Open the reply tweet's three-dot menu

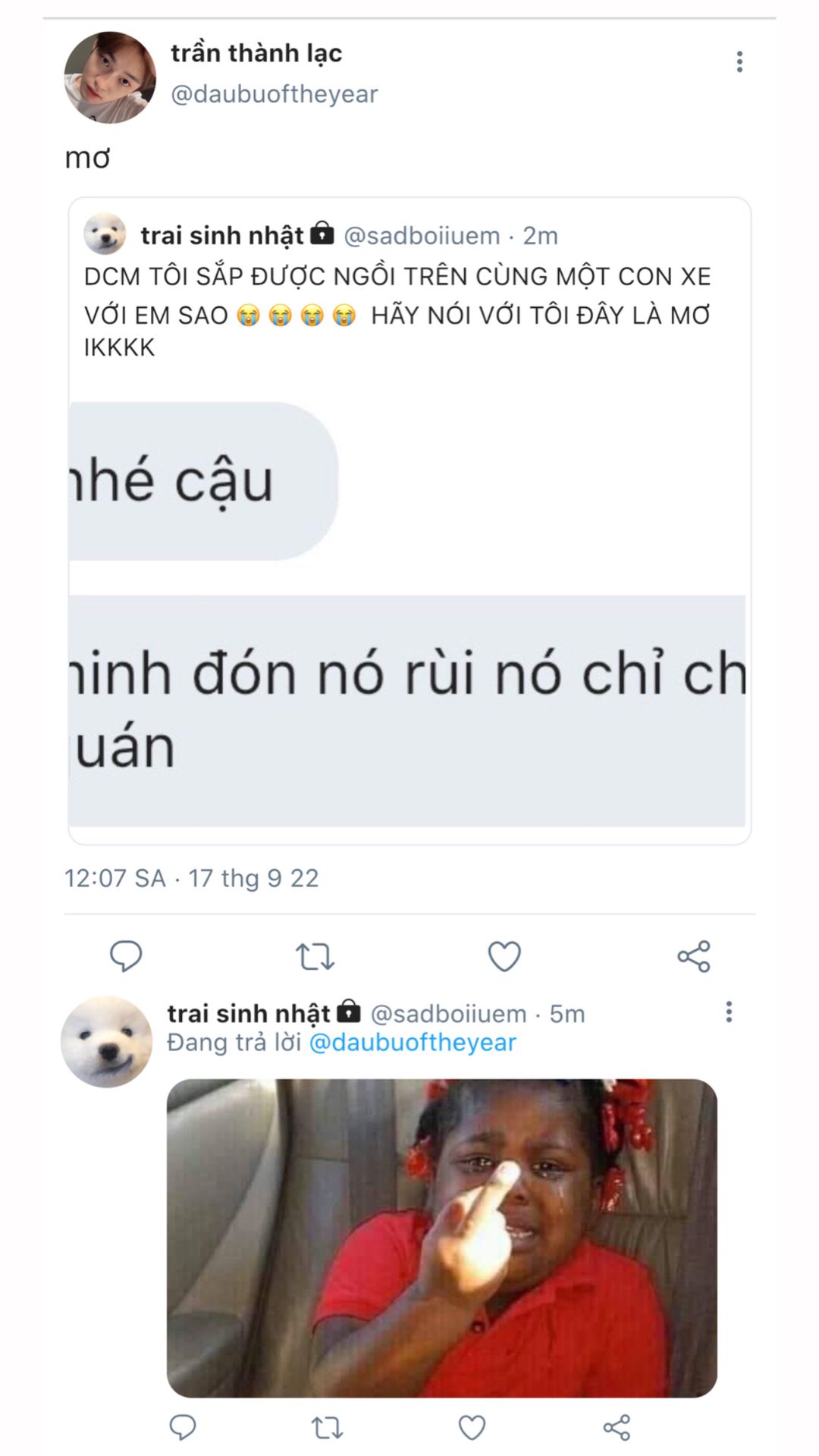coord(729,1012)
